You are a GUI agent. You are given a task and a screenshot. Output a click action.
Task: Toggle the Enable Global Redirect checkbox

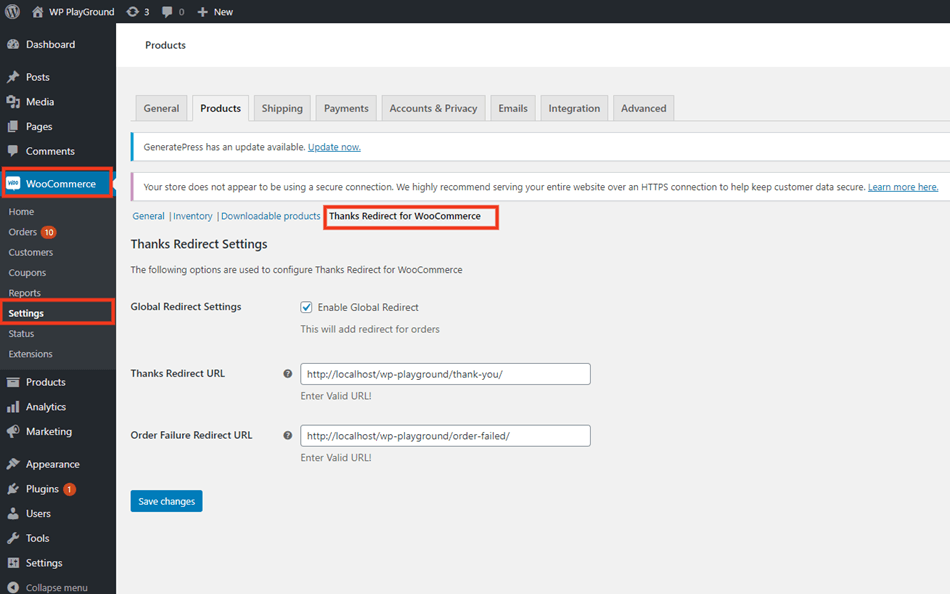306,307
